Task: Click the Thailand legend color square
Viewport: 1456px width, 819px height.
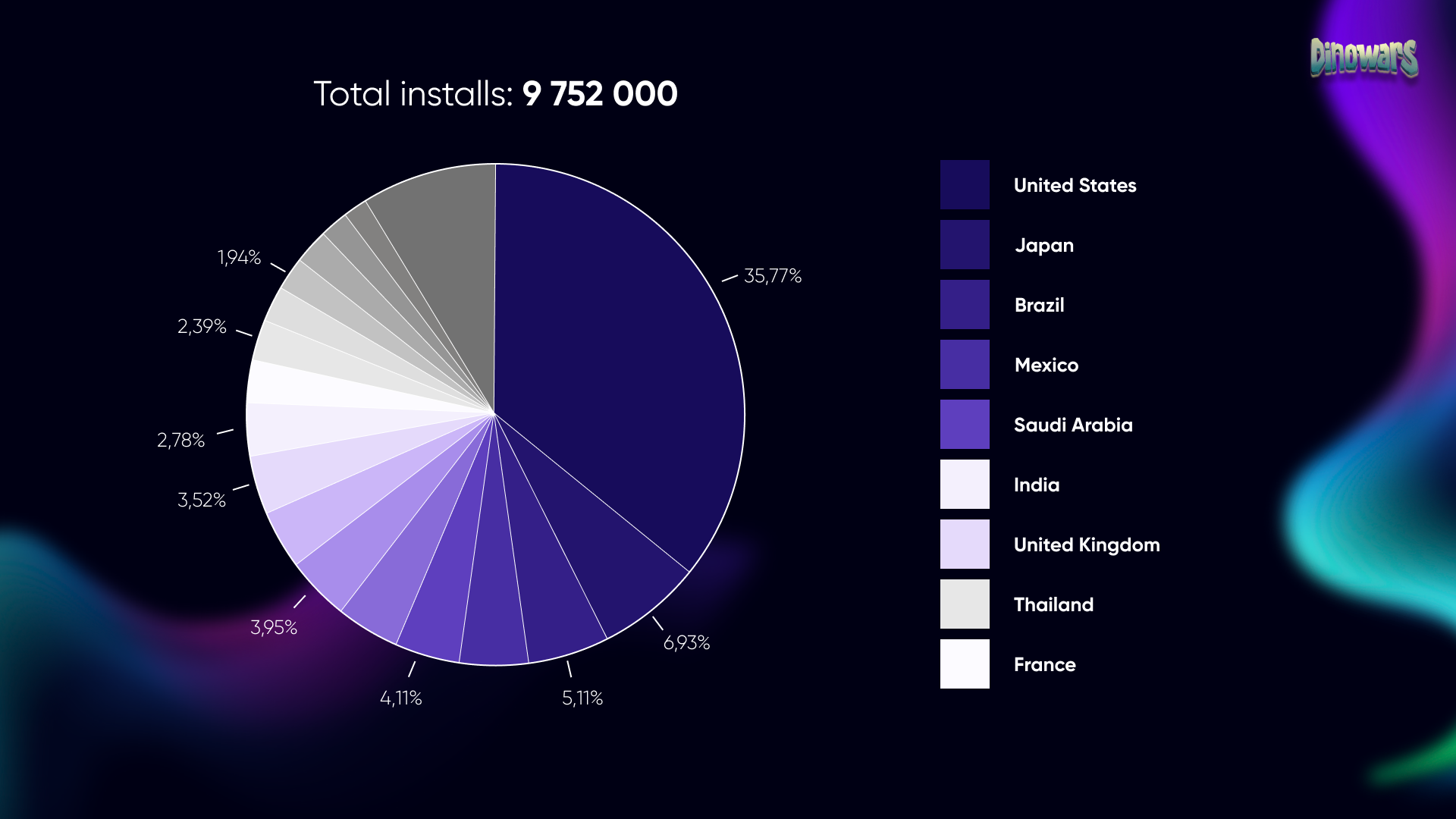Action: coord(965,604)
